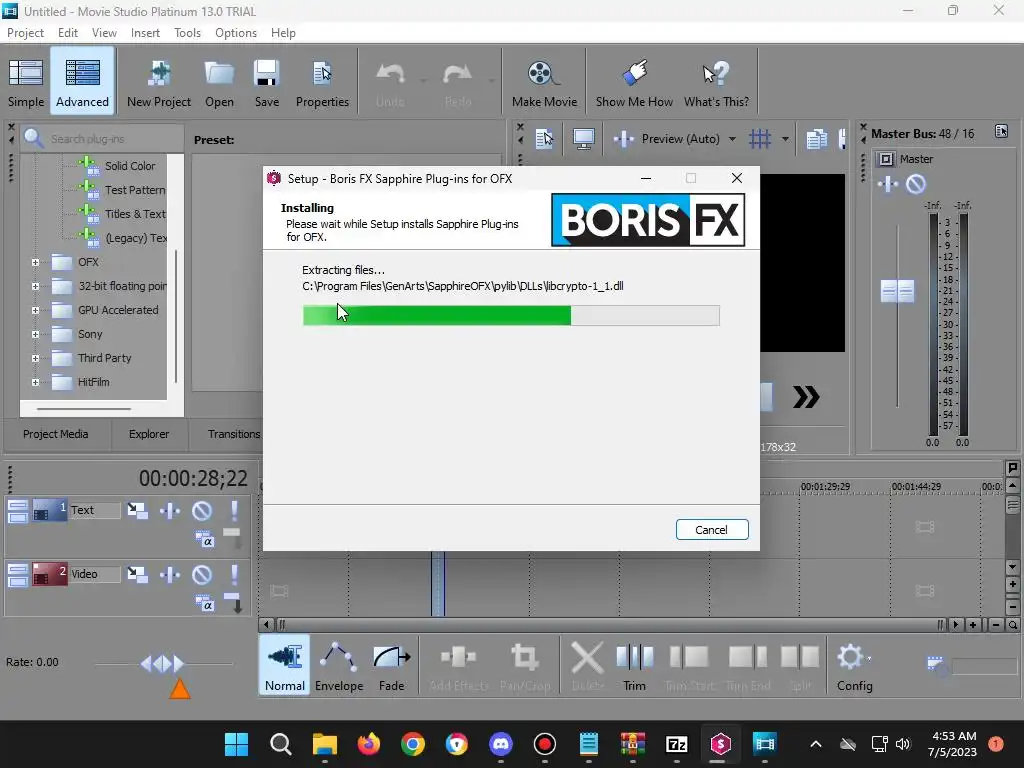Open project Properties
Viewport: 1024px width, 768px height.
point(322,82)
